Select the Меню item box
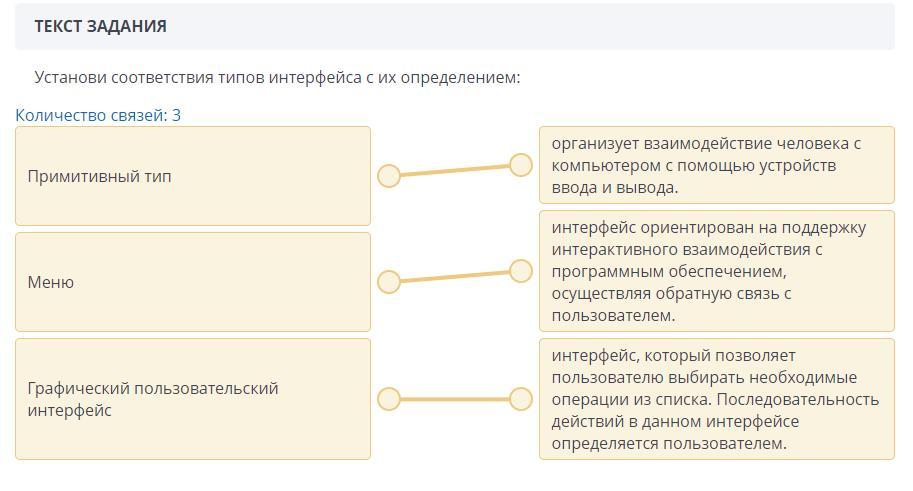The height and width of the screenshot is (491, 913). 192,282
